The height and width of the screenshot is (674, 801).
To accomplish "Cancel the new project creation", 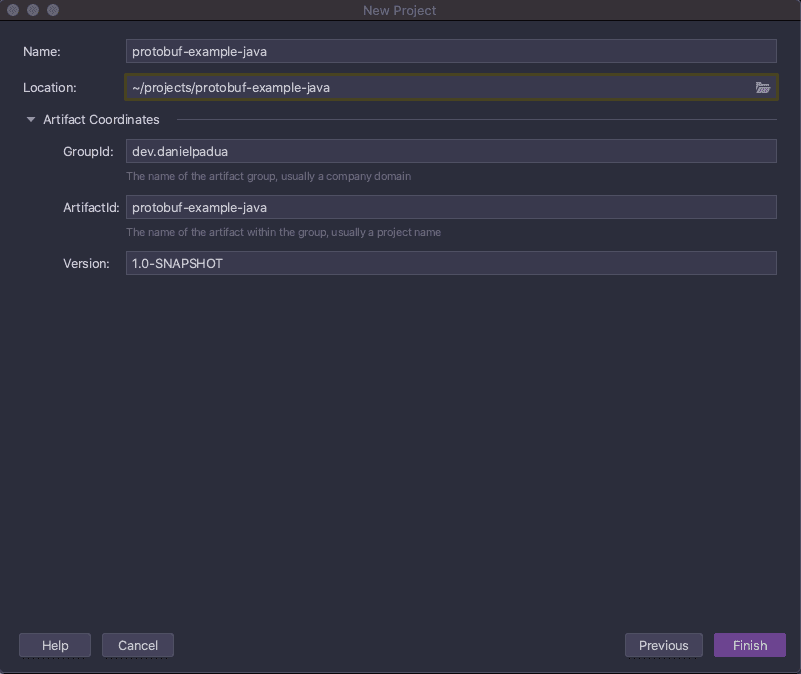I will click(x=137, y=645).
